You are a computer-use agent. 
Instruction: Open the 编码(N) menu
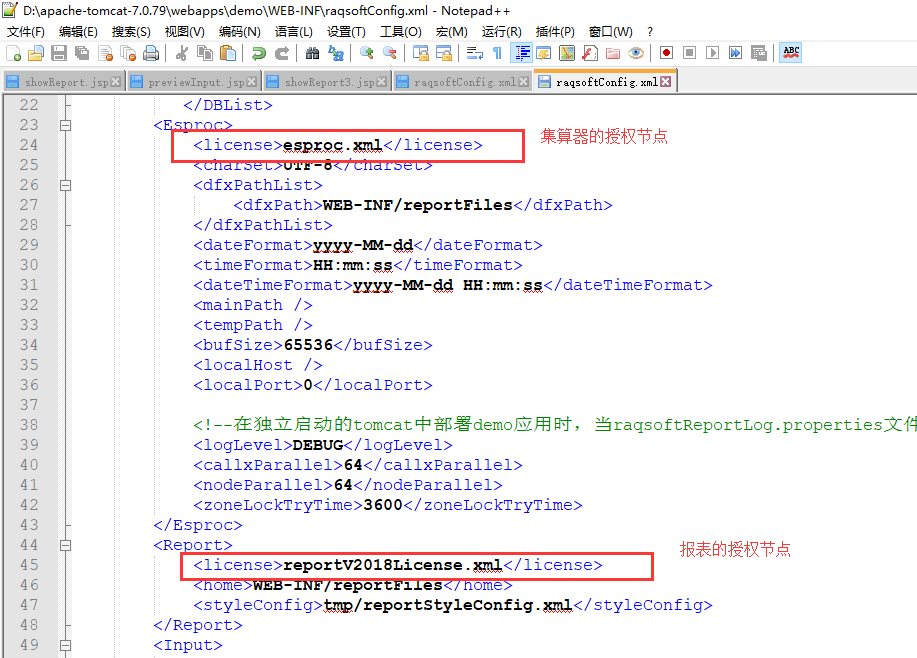(x=239, y=32)
